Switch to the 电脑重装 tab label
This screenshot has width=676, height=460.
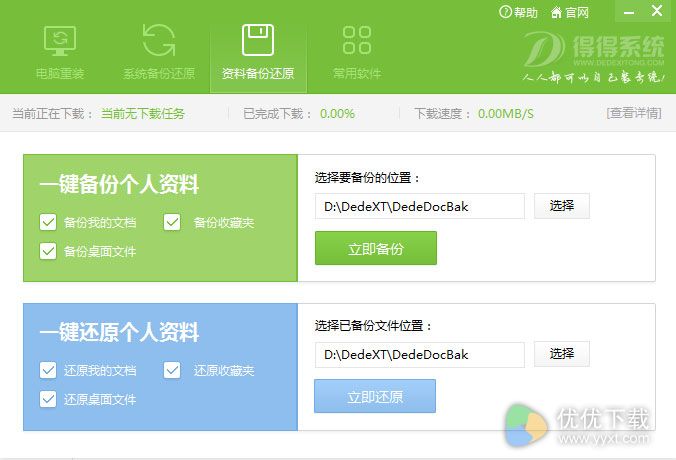tap(60, 74)
